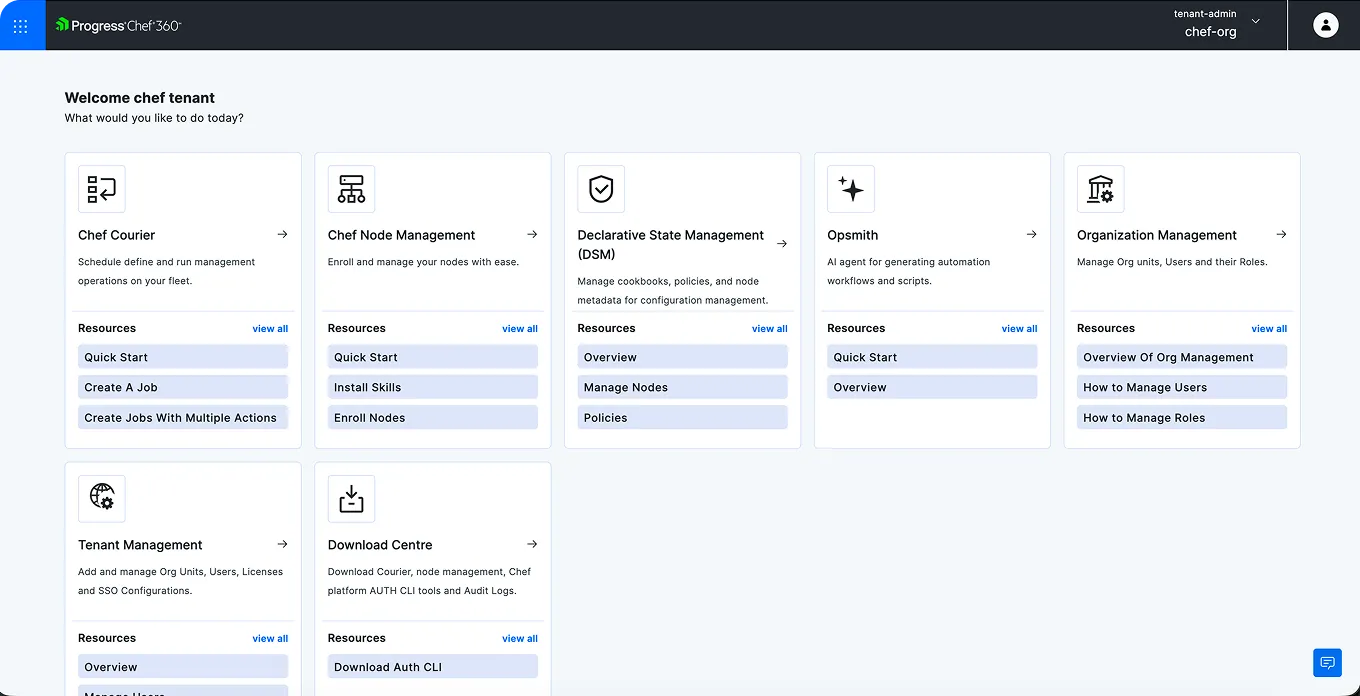
Task: Click the Organization Management building icon
Action: pyautogui.click(x=1101, y=189)
